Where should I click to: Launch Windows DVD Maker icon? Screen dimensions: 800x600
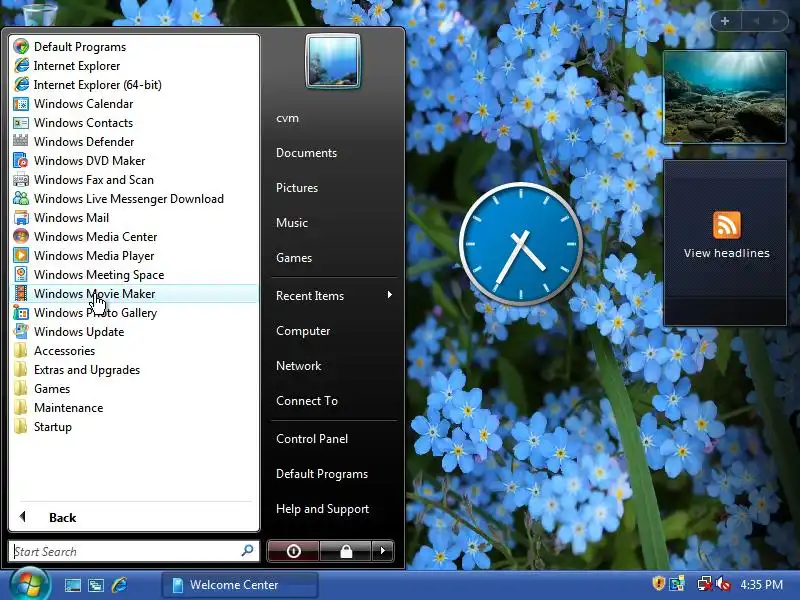coord(21,161)
